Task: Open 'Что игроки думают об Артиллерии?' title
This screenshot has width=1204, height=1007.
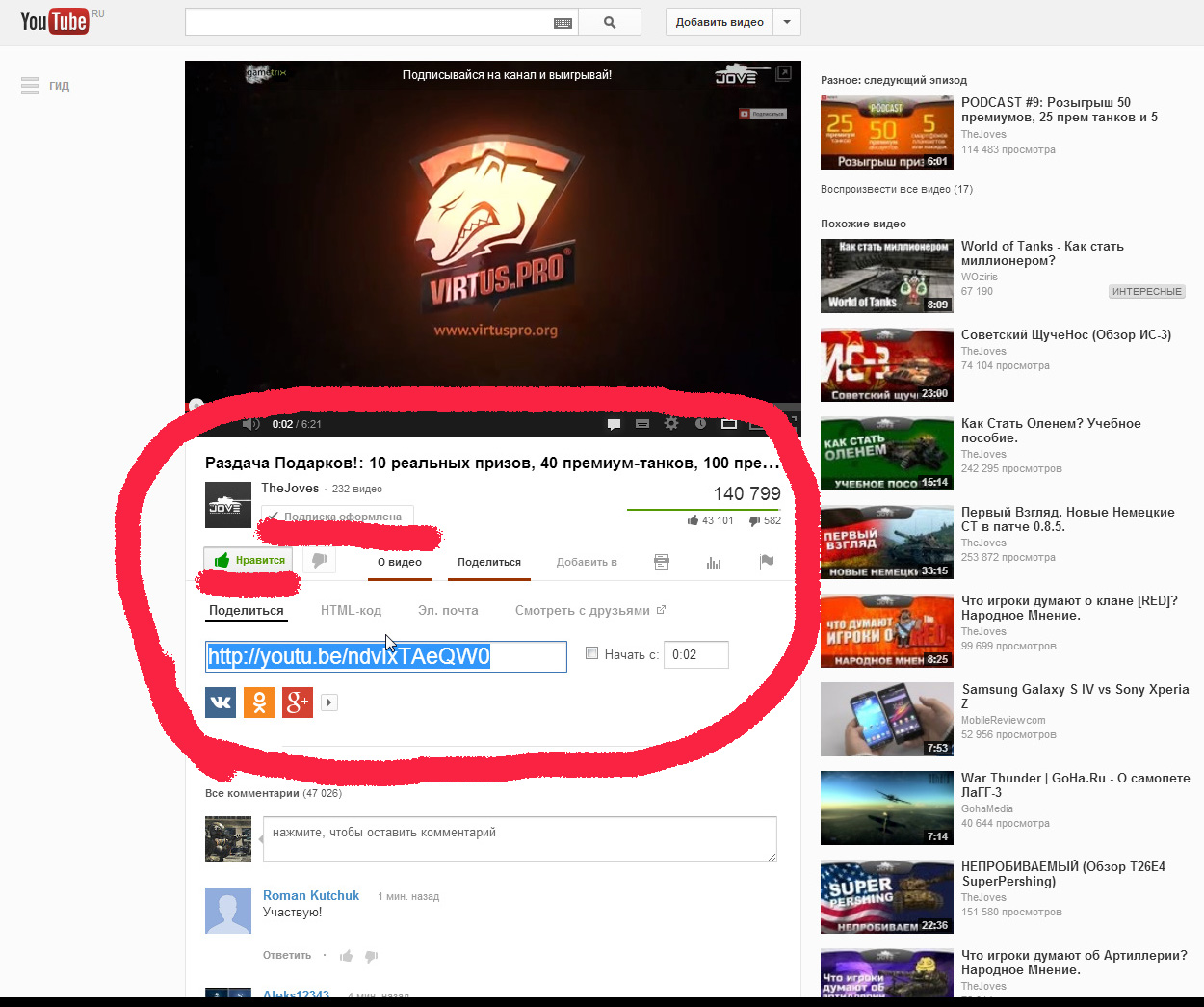Action: point(1074,963)
